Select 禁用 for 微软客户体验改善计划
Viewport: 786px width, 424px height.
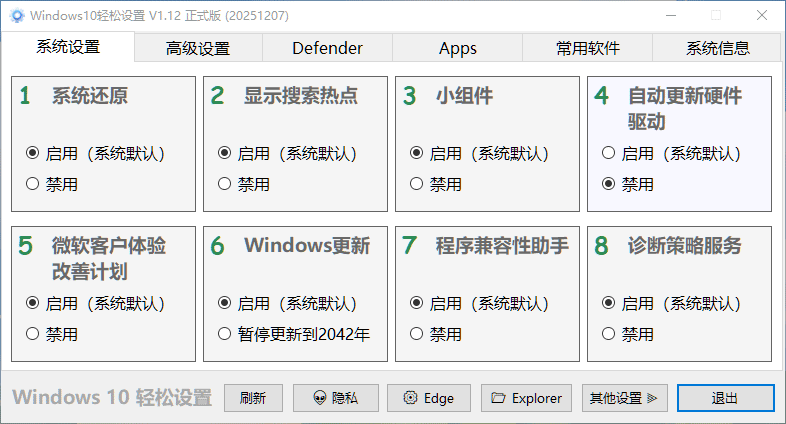[x=33, y=333]
